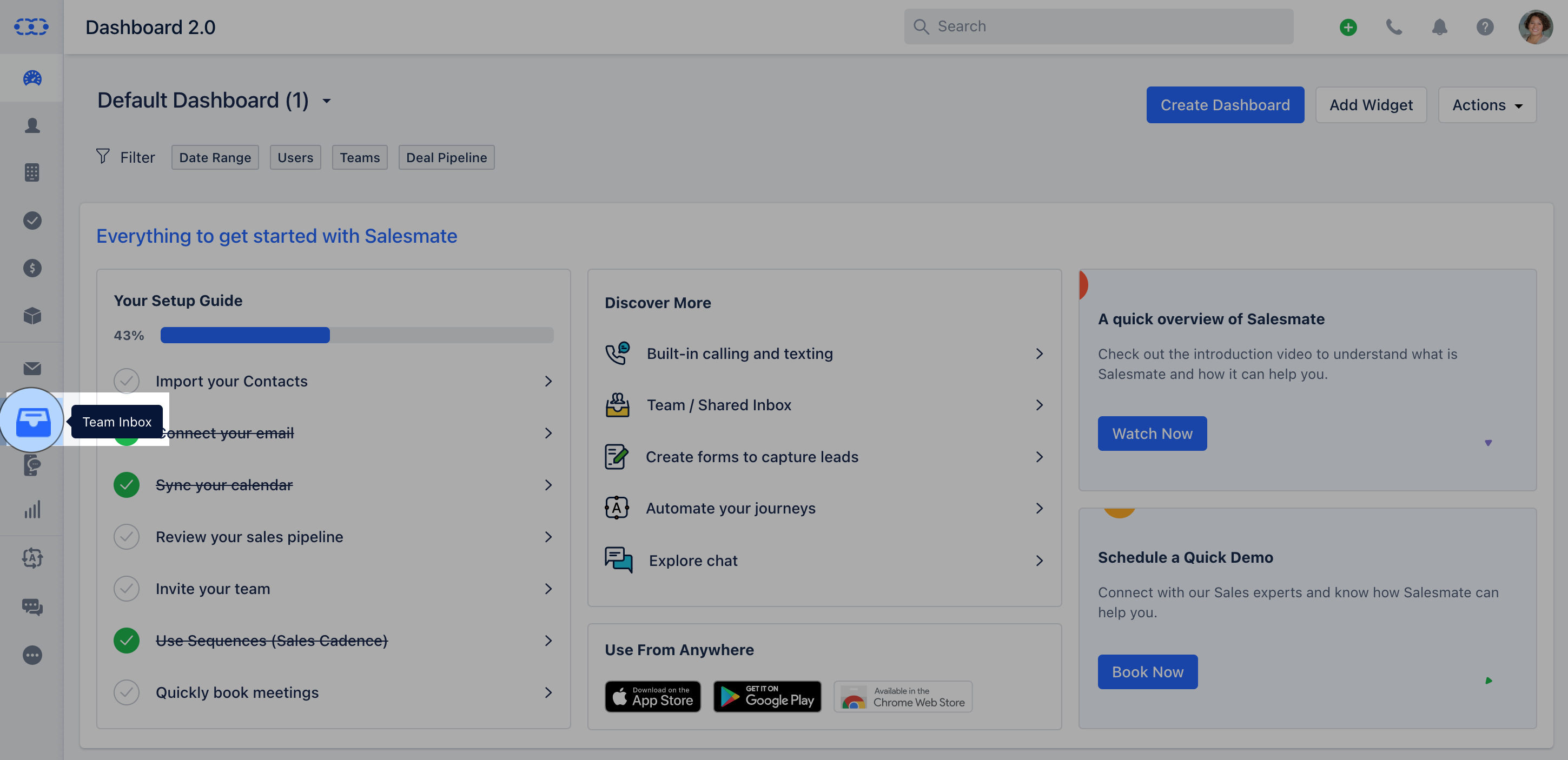Click the Salesmate logo icon
1568x760 pixels.
coord(31,27)
